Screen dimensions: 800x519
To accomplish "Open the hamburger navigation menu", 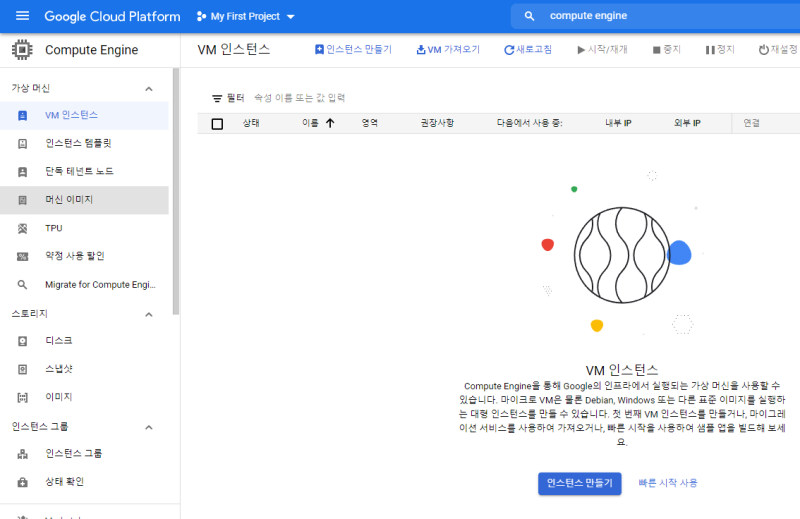I will (22, 17).
